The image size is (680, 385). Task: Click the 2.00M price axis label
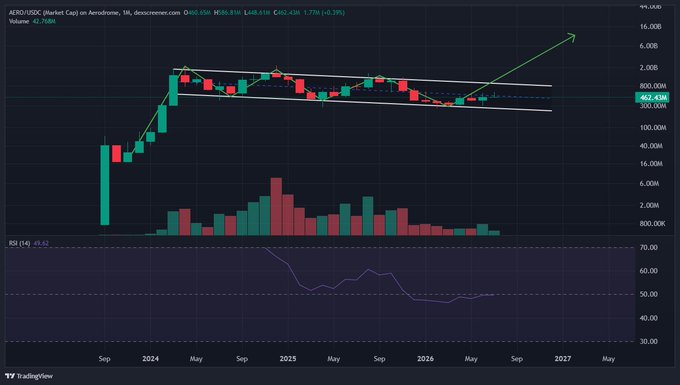[649, 205]
